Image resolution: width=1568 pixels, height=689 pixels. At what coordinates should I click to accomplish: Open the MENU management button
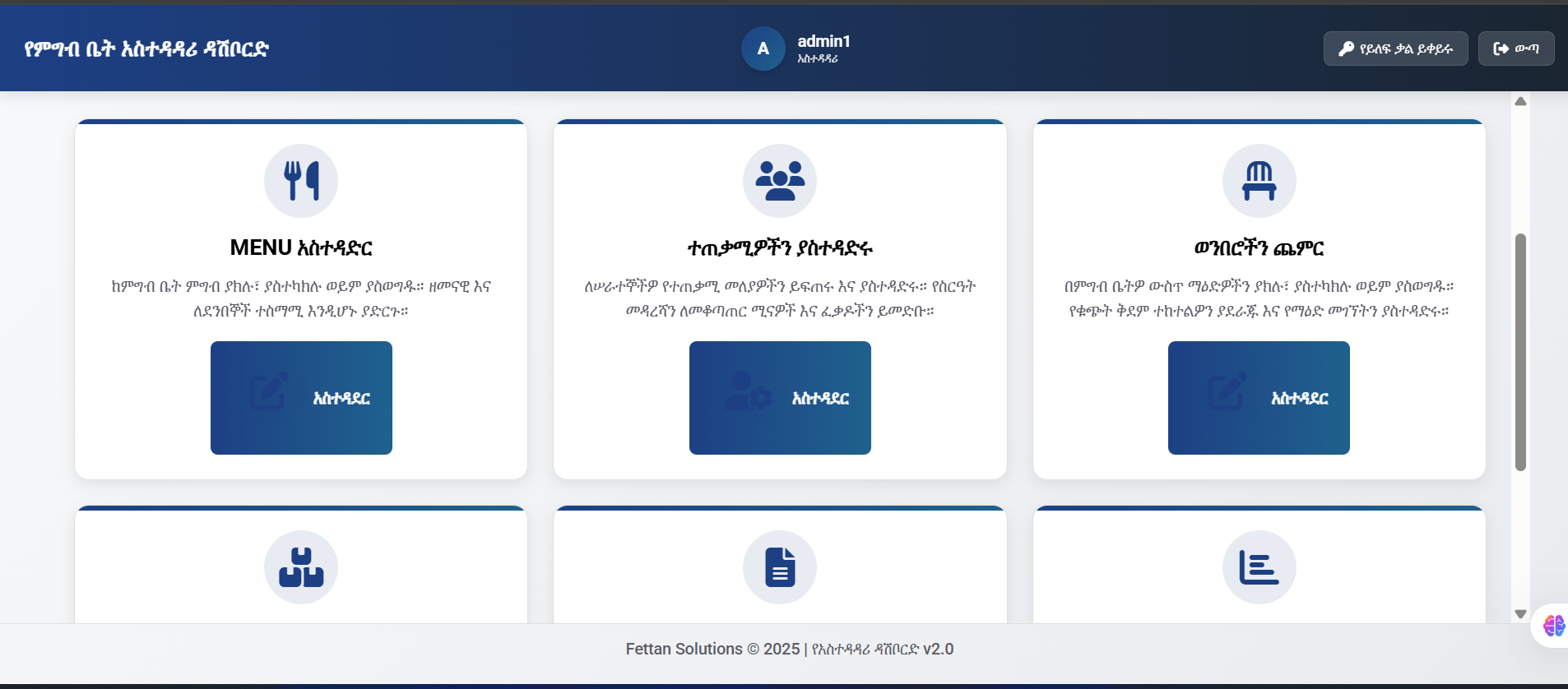click(x=301, y=398)
